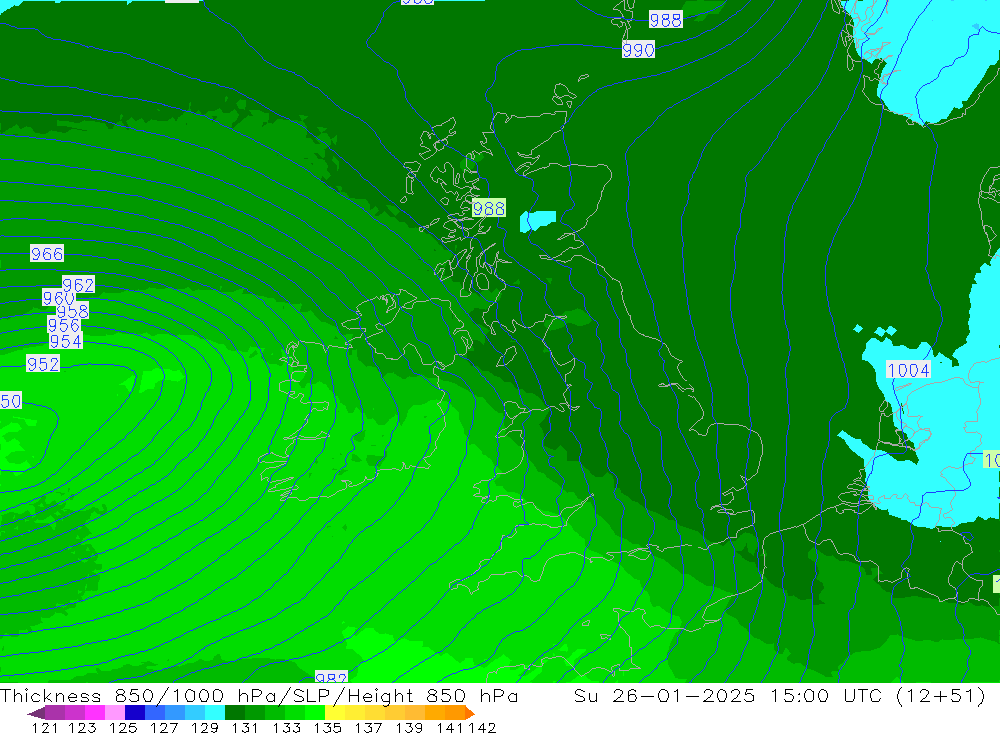Click the 952 pressure contour label
Viewport: 1000px width, 733px height.
tap(43, 364)
